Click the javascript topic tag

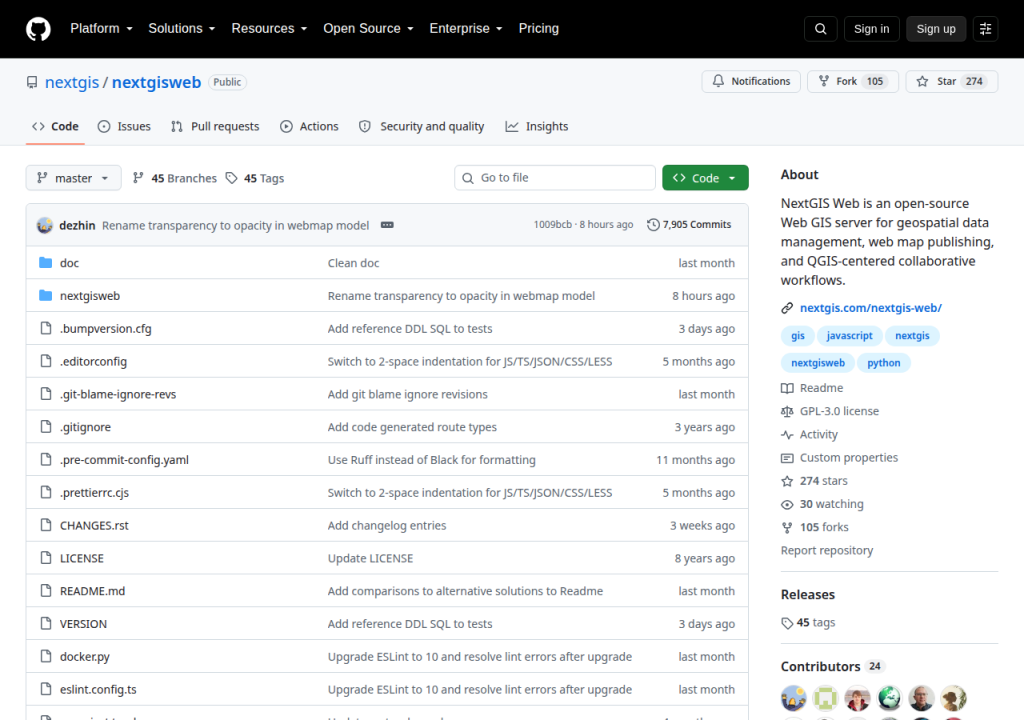click(849, 336)
